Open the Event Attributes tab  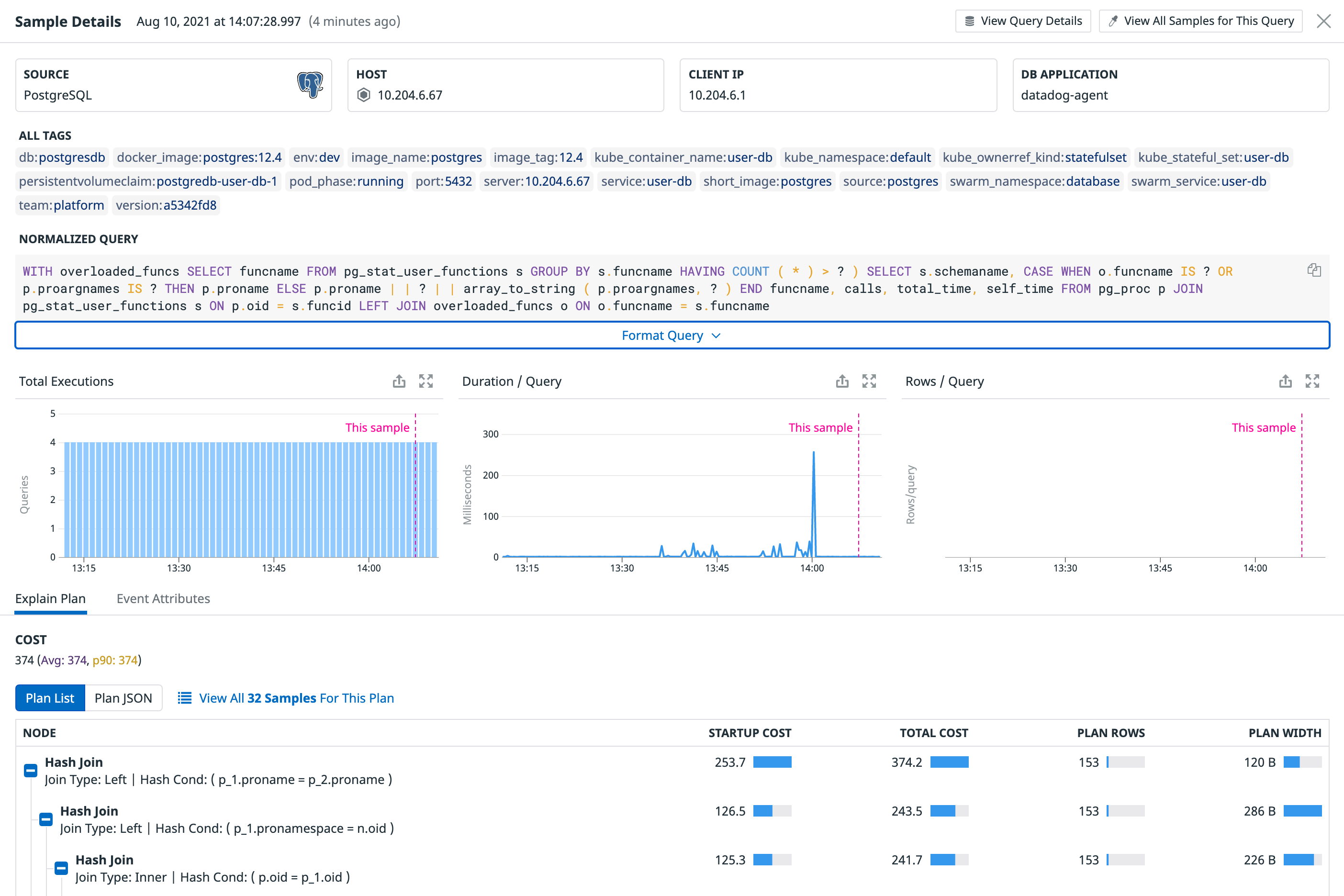pyautogui.click(x=163, y=598)
